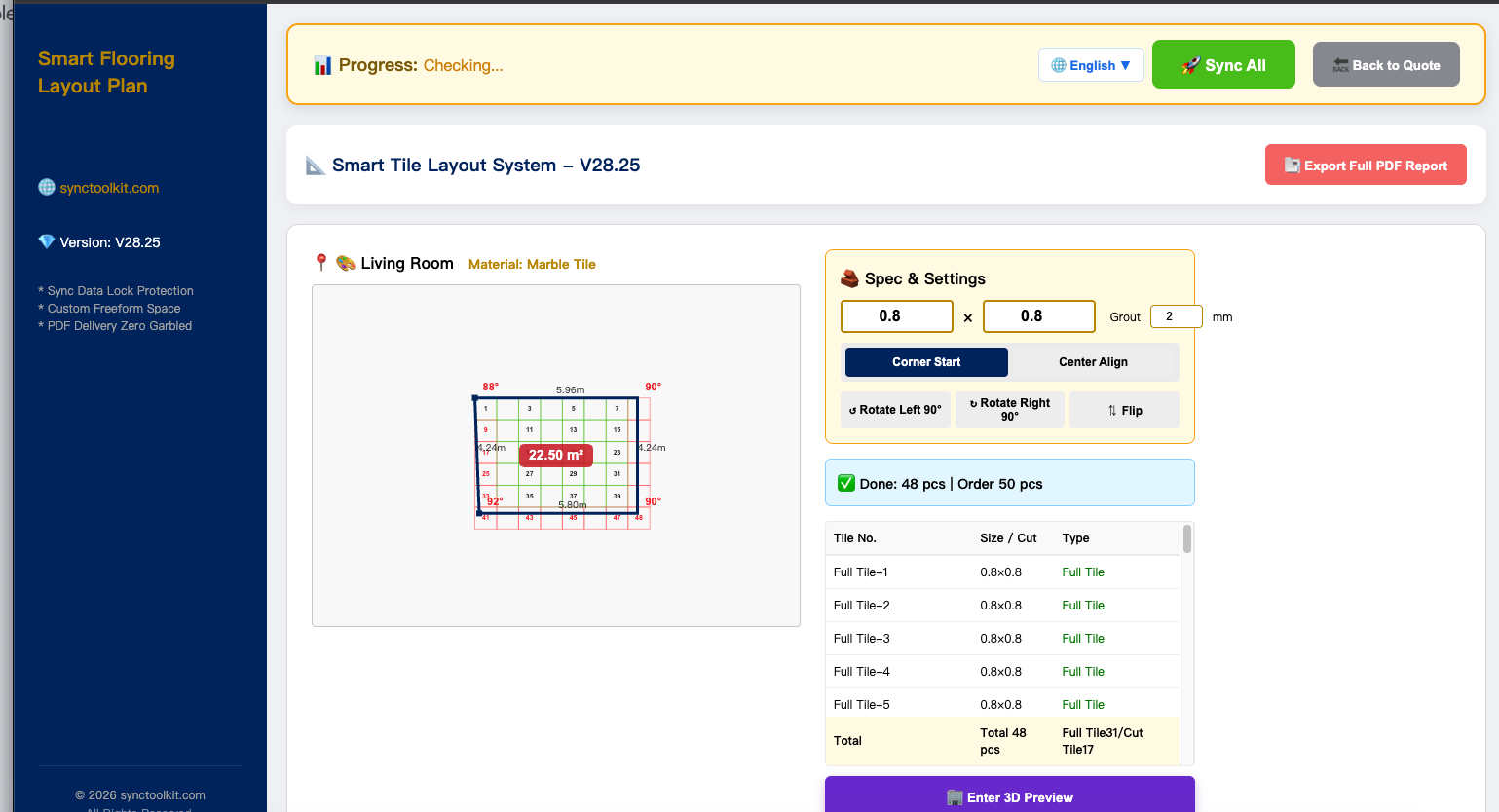Click the globe icon beside synctoolkit.com
1499x812 pixels.
(x=47, y=187)
